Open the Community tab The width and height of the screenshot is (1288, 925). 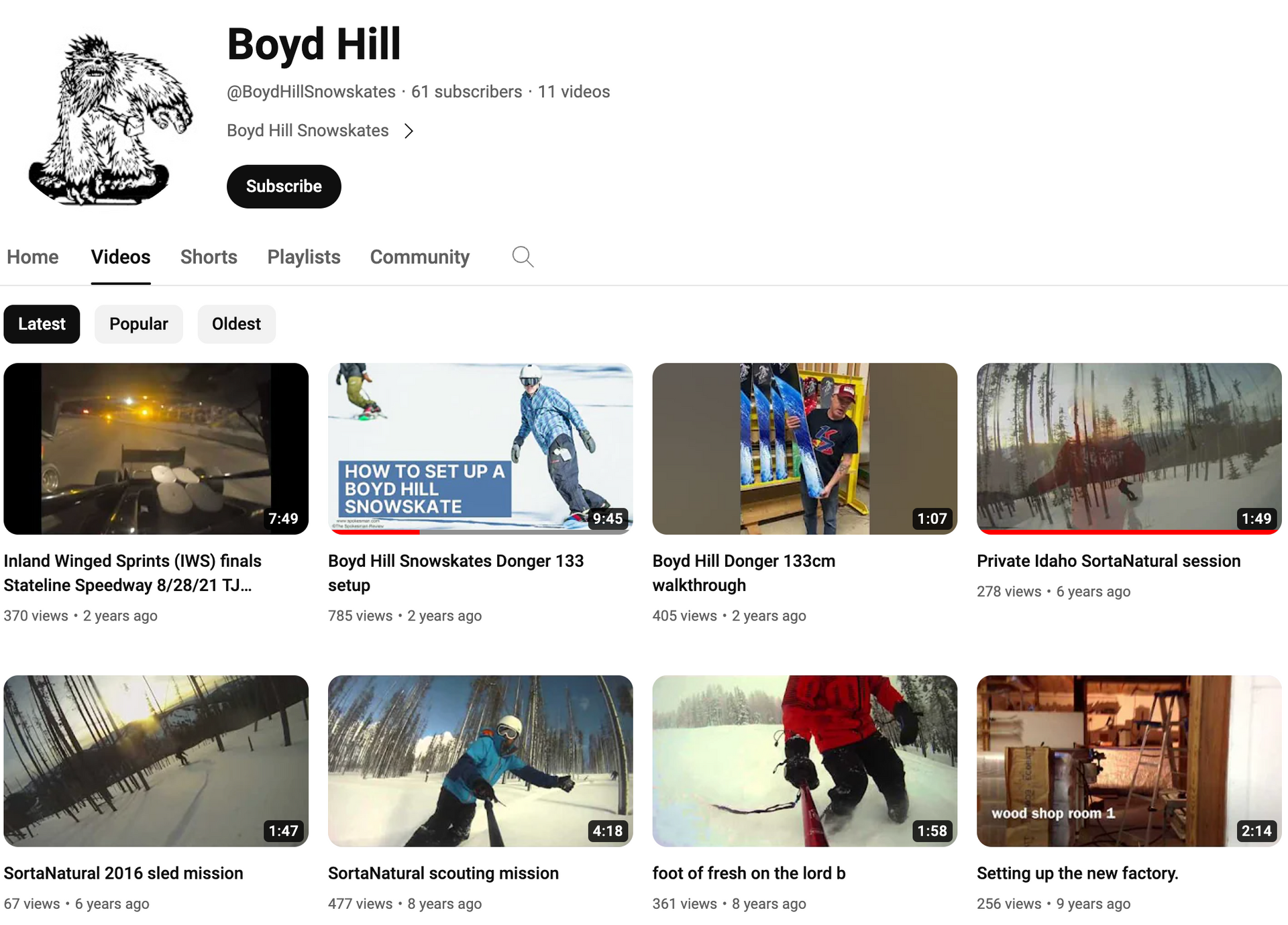point(420,257)
